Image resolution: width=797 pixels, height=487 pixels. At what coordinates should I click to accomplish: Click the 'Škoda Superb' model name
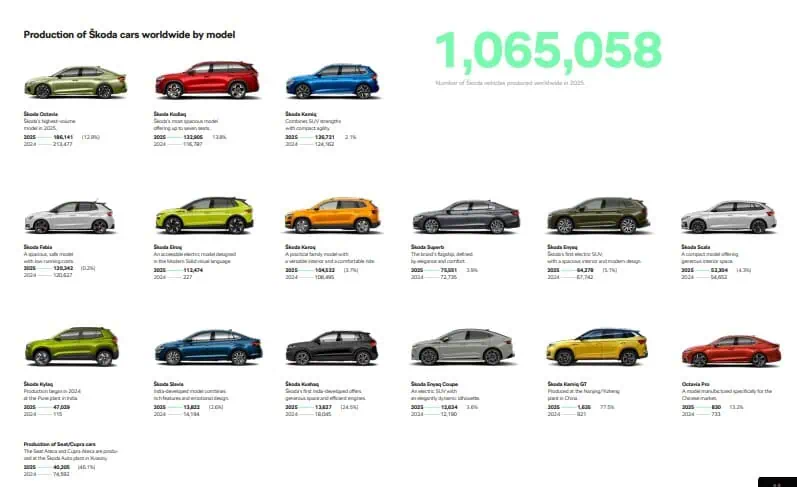pyautogui.click(x=427, y=247)
